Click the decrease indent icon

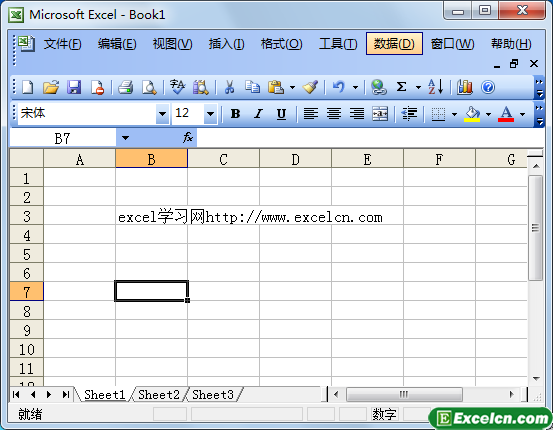(x=409, y=114)
